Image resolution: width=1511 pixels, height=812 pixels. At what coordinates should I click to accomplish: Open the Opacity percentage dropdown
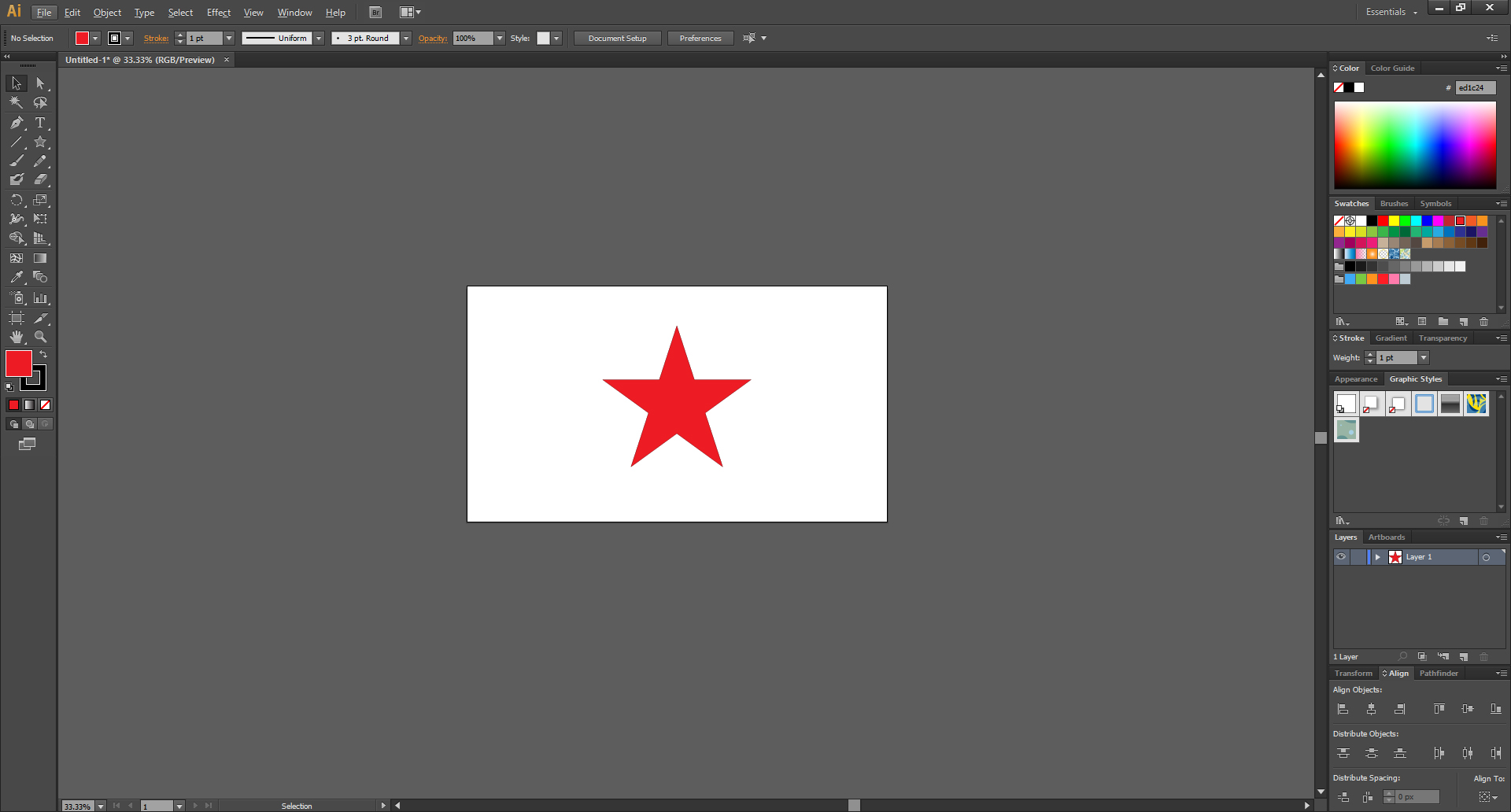tap(499, 38)
